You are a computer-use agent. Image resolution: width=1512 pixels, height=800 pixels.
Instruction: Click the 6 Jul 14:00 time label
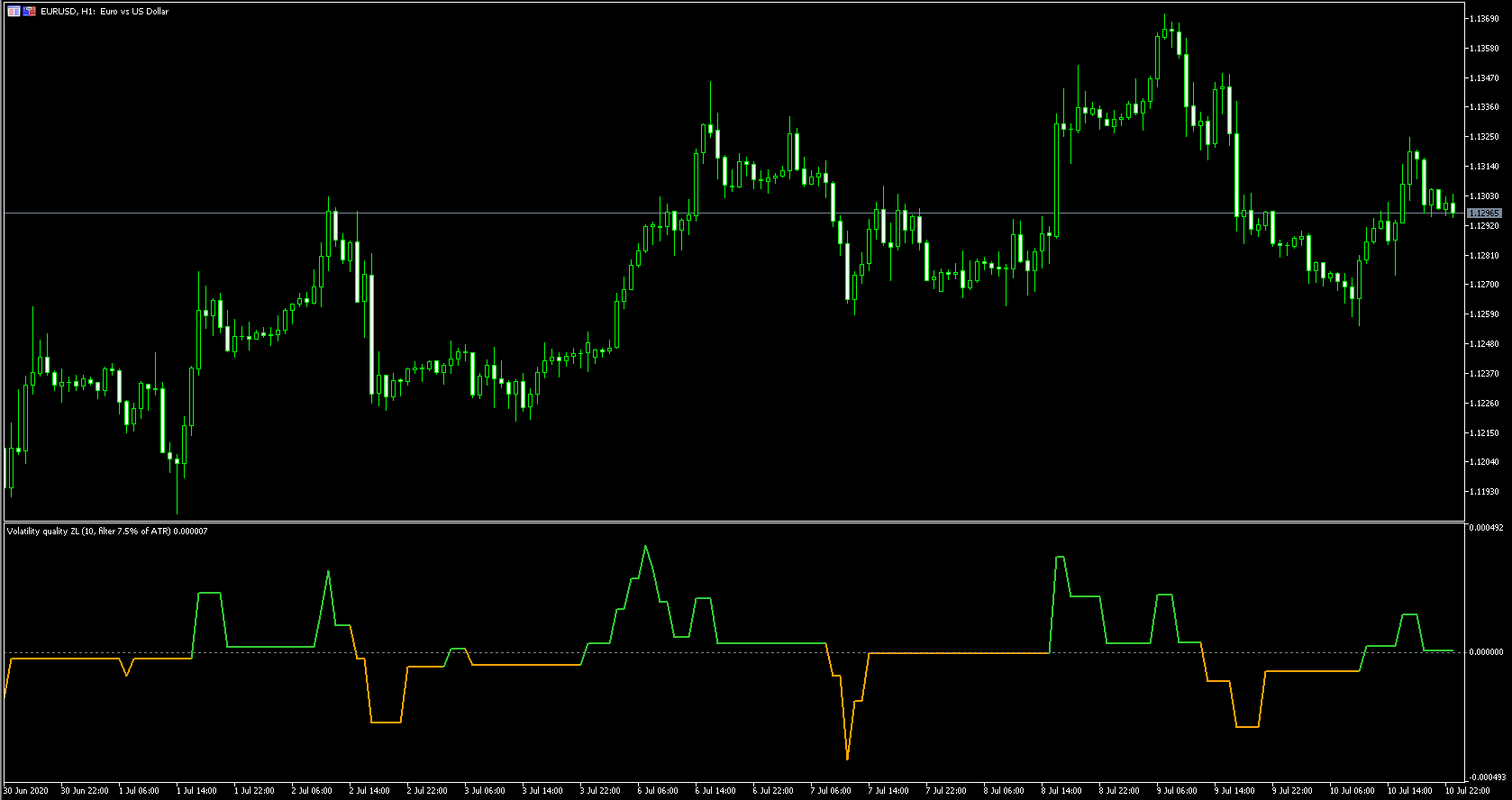(x=715, y=791)
